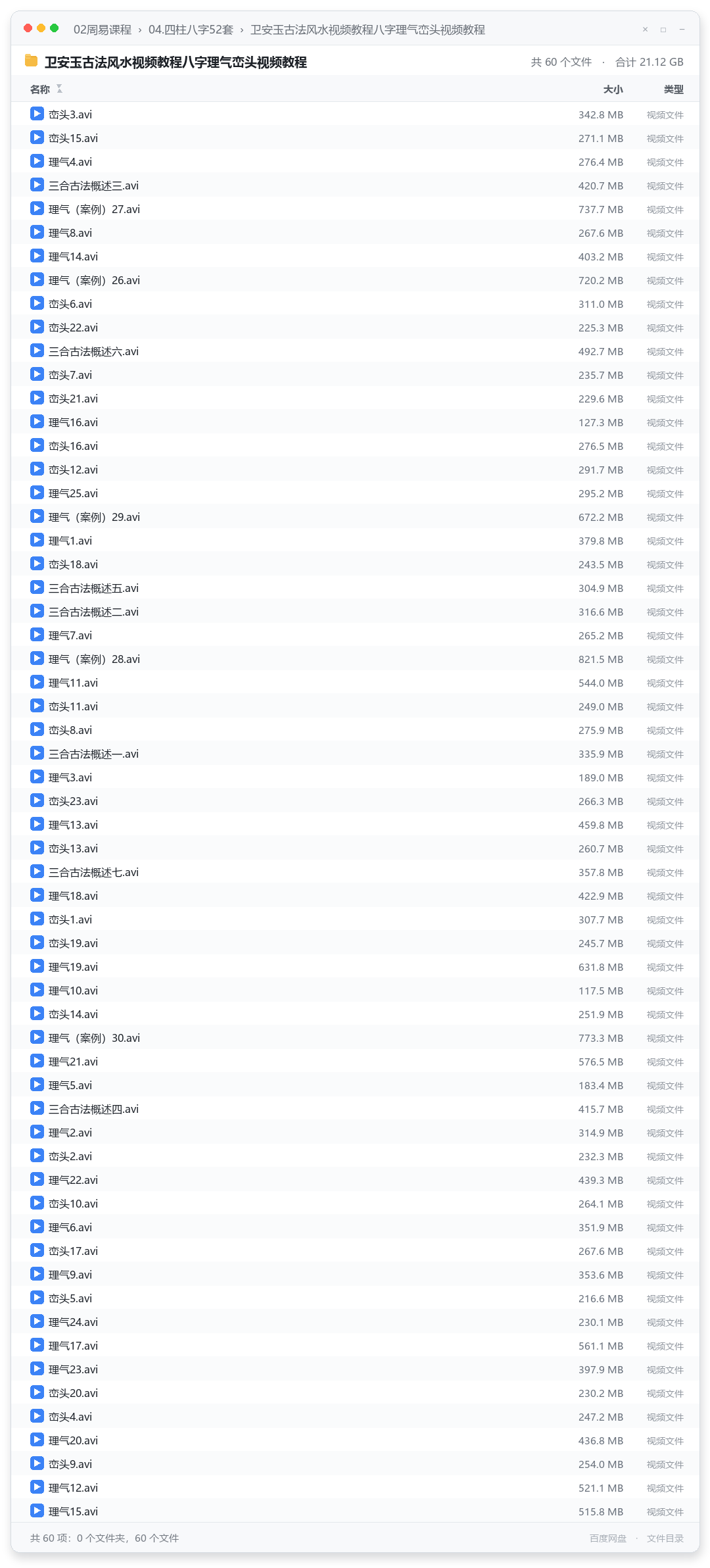The width and height of the screenshot is (710, 1568).
Task: Click the play icon for 理气（案例）28.avi
Action: point(37,658)
